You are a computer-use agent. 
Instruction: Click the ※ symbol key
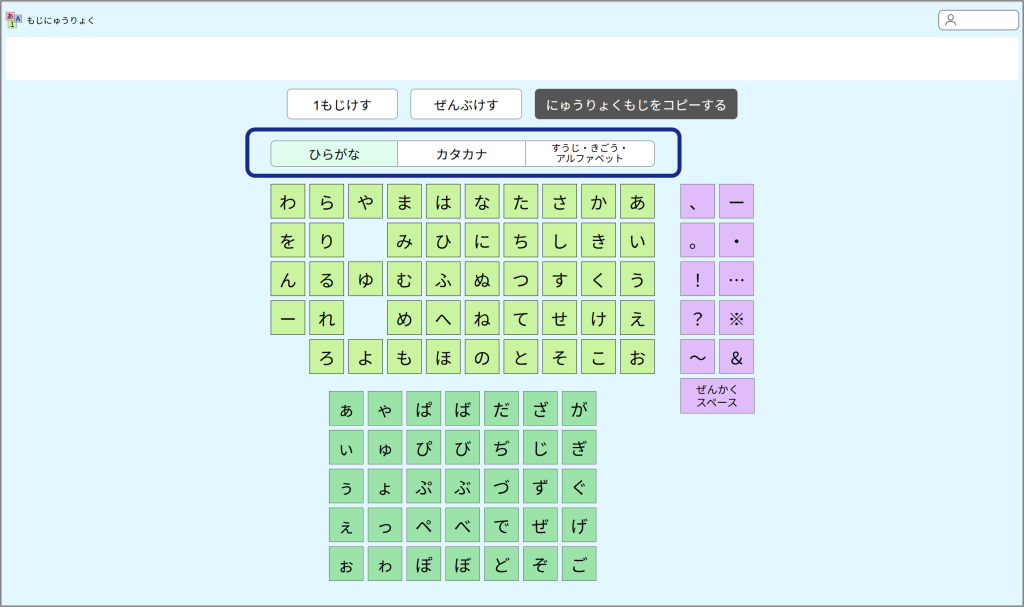pyautogui.click(x=736, y=318)
